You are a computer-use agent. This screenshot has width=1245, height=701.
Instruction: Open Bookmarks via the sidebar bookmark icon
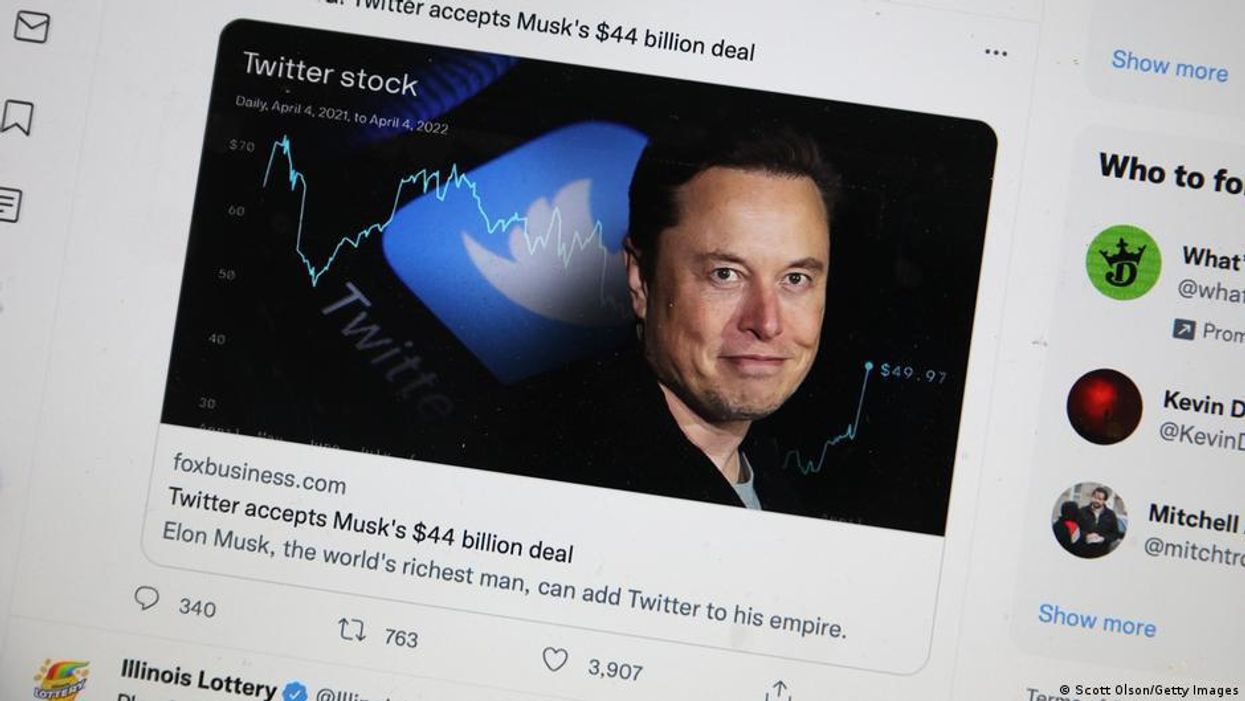tap(17, 117)
